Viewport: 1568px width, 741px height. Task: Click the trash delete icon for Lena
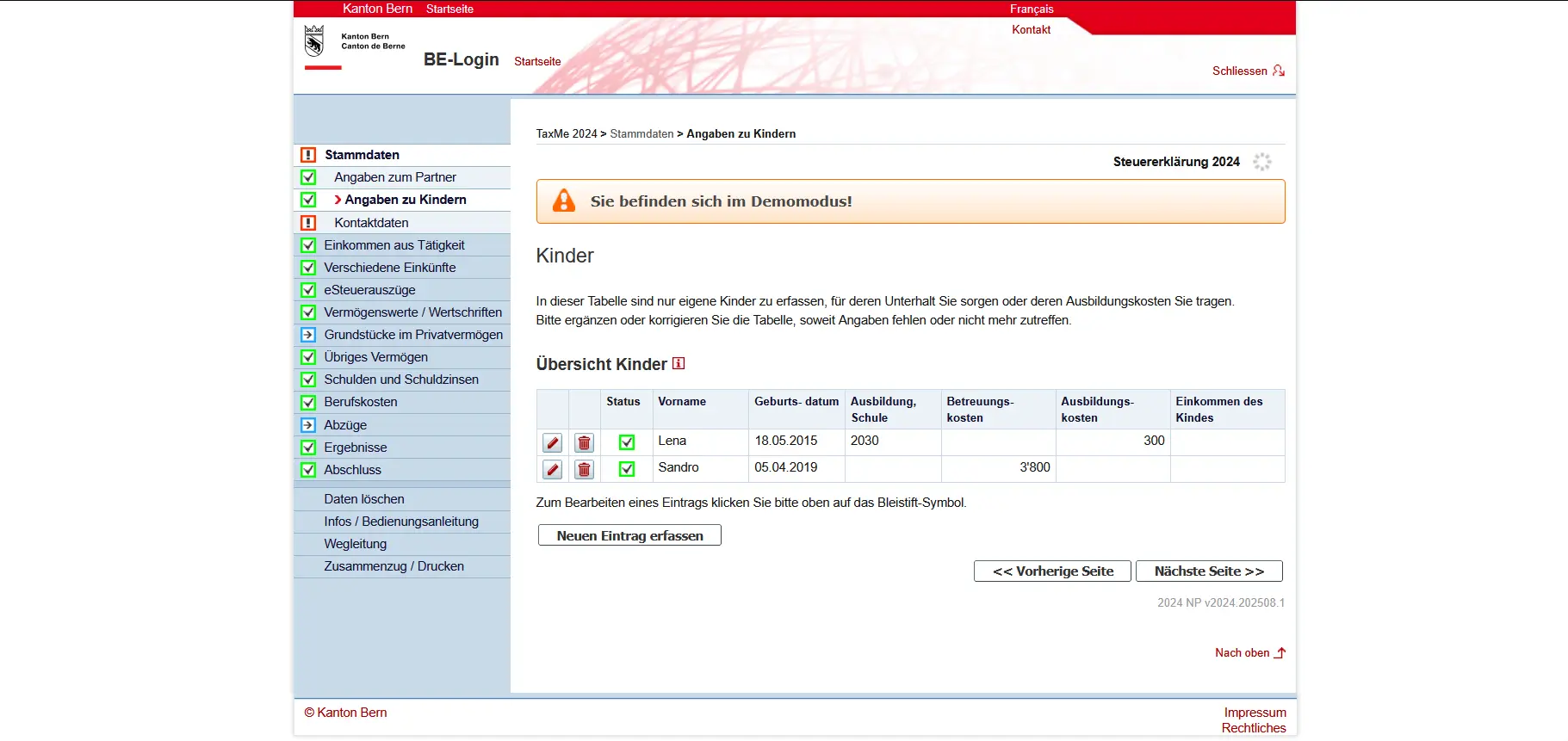pos(584,442)
